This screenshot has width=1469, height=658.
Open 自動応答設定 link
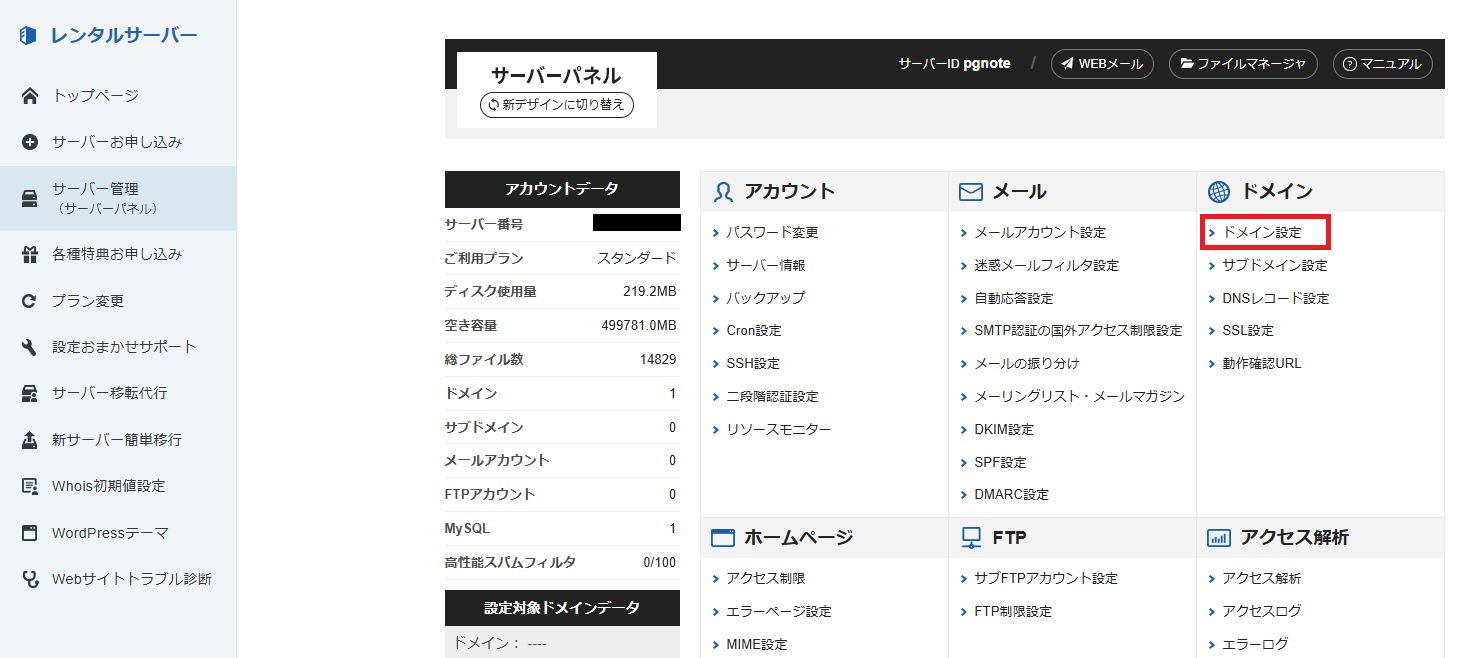coord(1014,298)
